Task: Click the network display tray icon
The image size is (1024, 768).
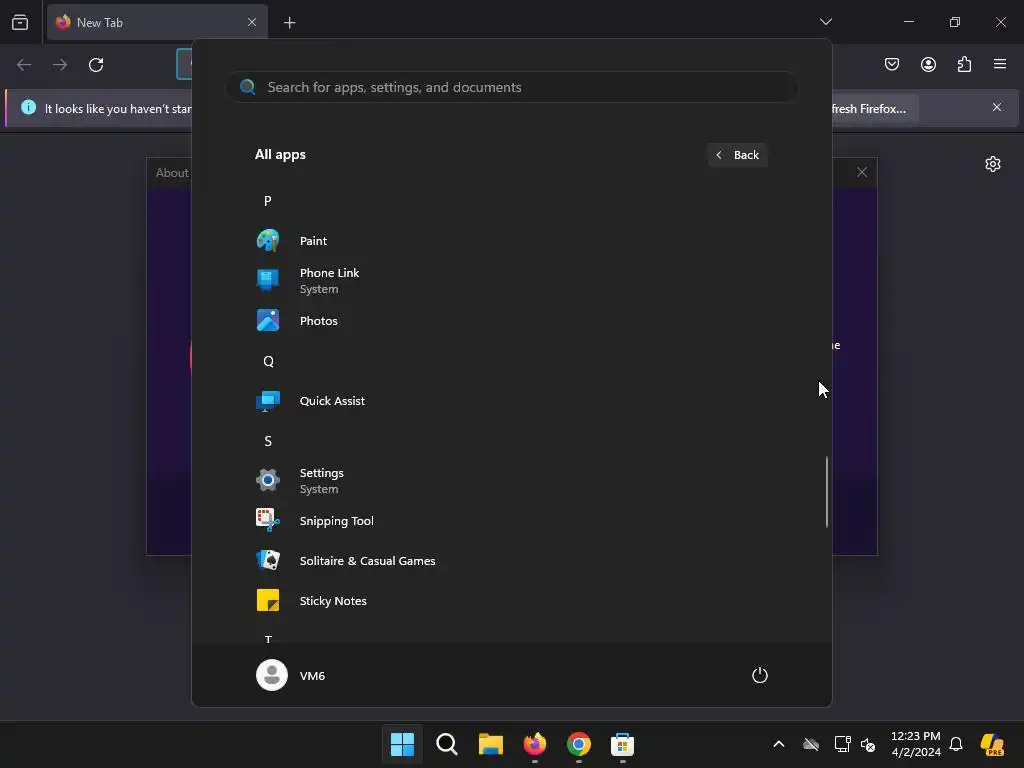Action: click(x=842, y=744)
